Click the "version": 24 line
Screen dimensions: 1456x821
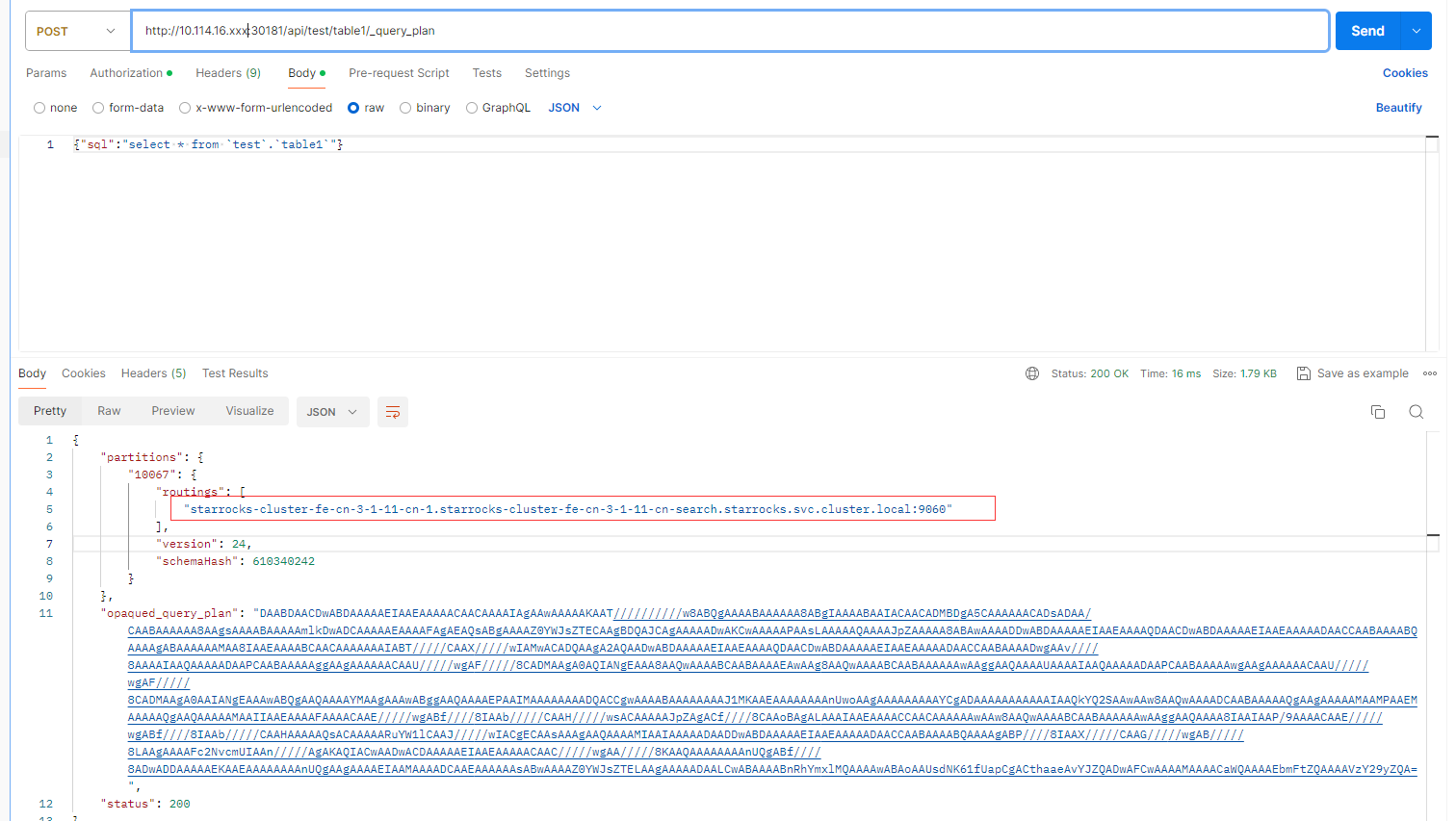click(x=203, y=544)
